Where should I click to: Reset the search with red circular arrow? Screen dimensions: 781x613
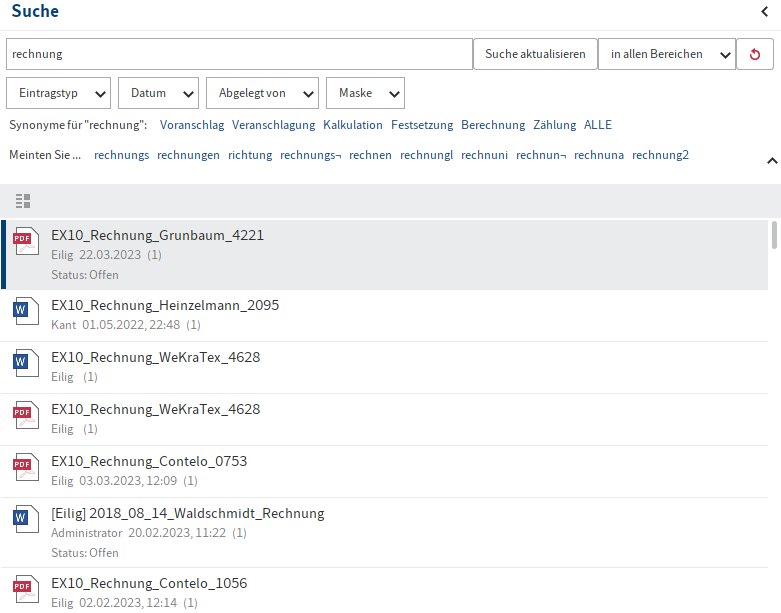(x=755, y=54)
